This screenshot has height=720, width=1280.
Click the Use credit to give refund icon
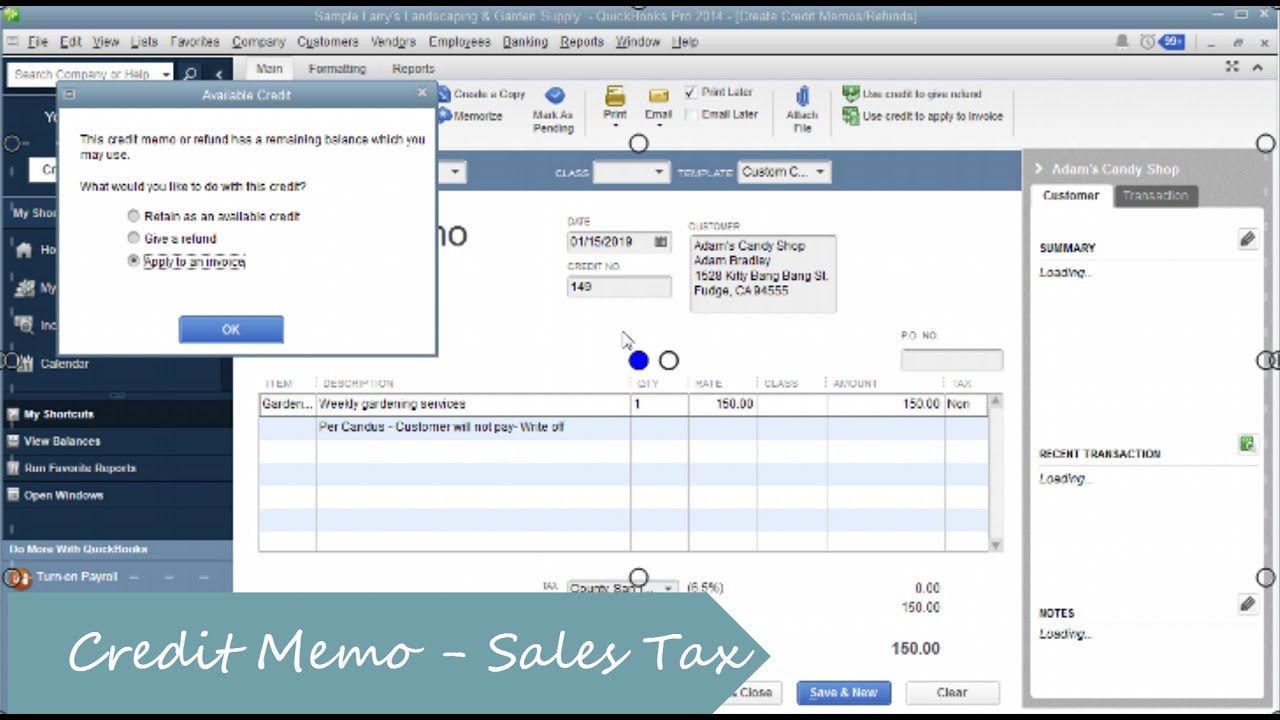tap(851, 94)
